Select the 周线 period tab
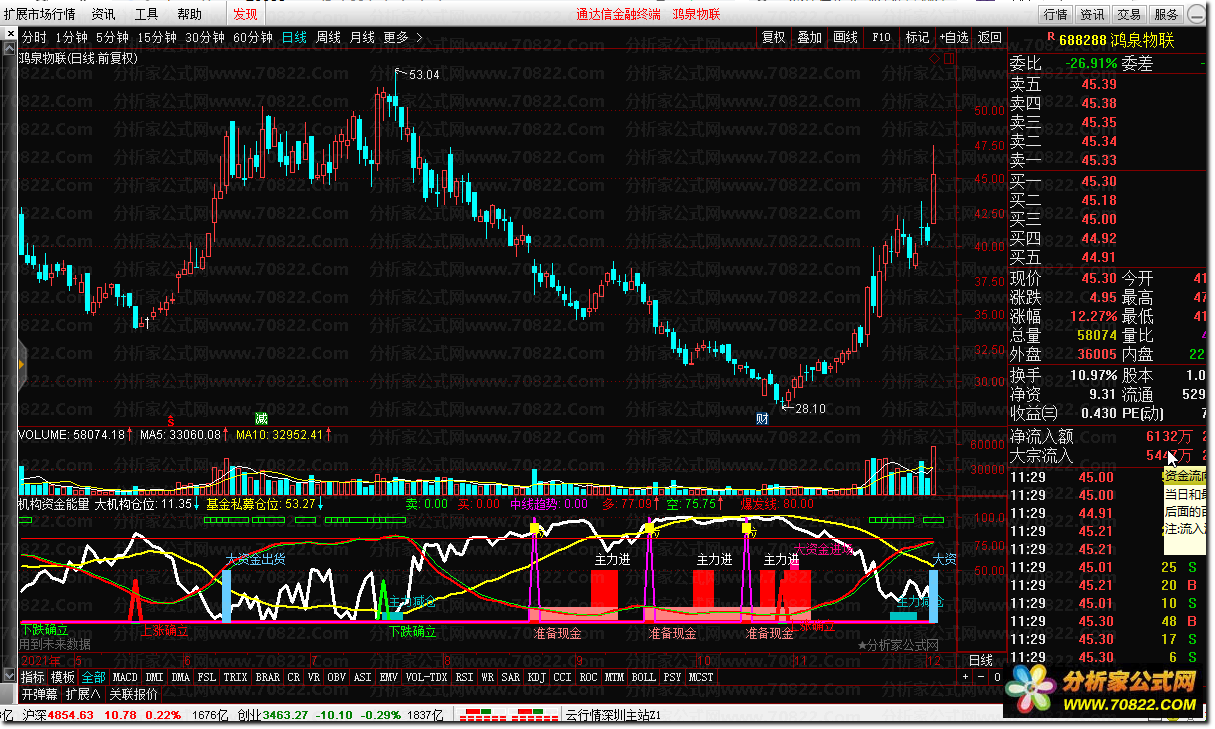Image resolution: width=1215 pixels, height=729 pixels. (x=328, y=37)
